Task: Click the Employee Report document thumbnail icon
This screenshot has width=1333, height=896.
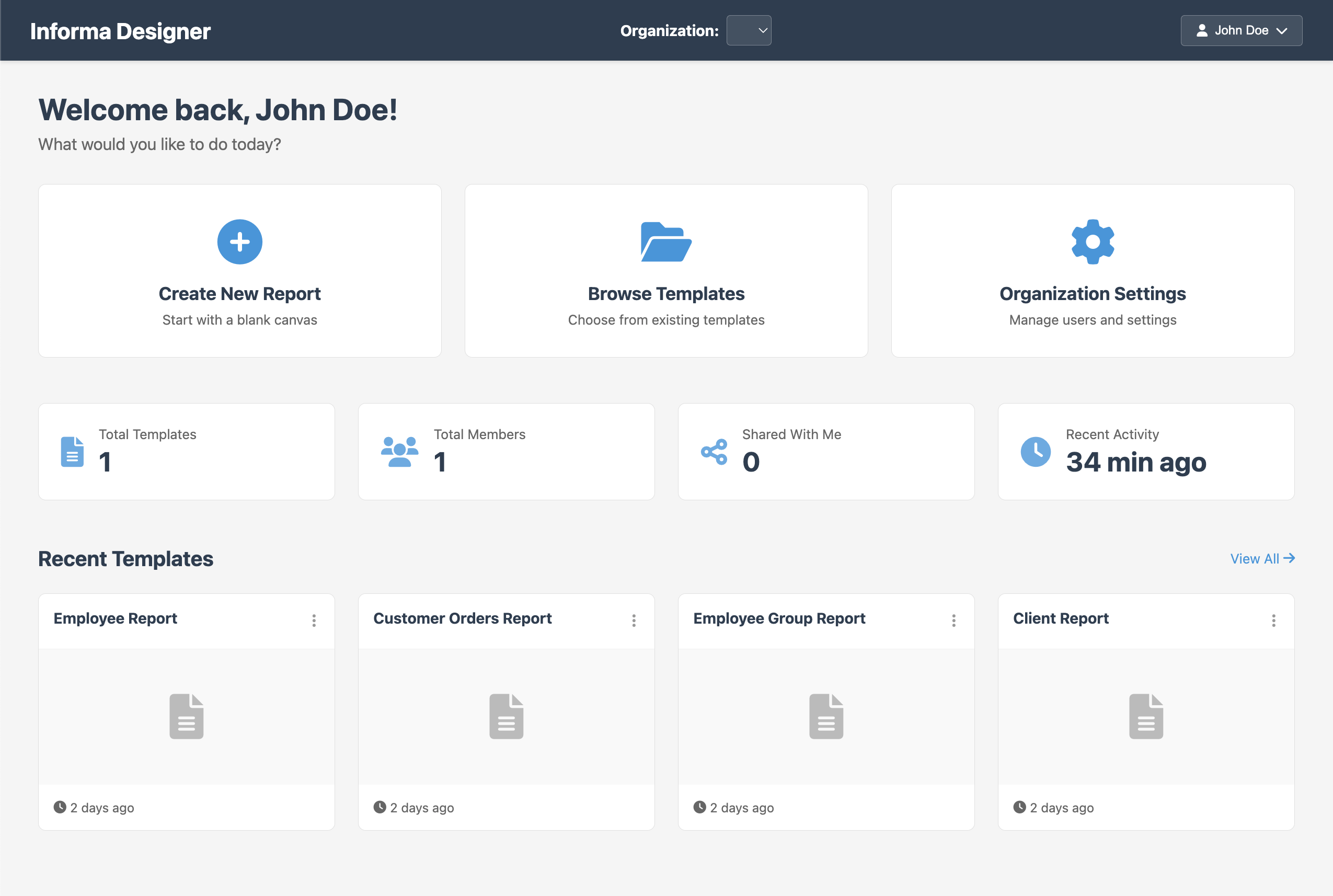Action: [186, 716]
